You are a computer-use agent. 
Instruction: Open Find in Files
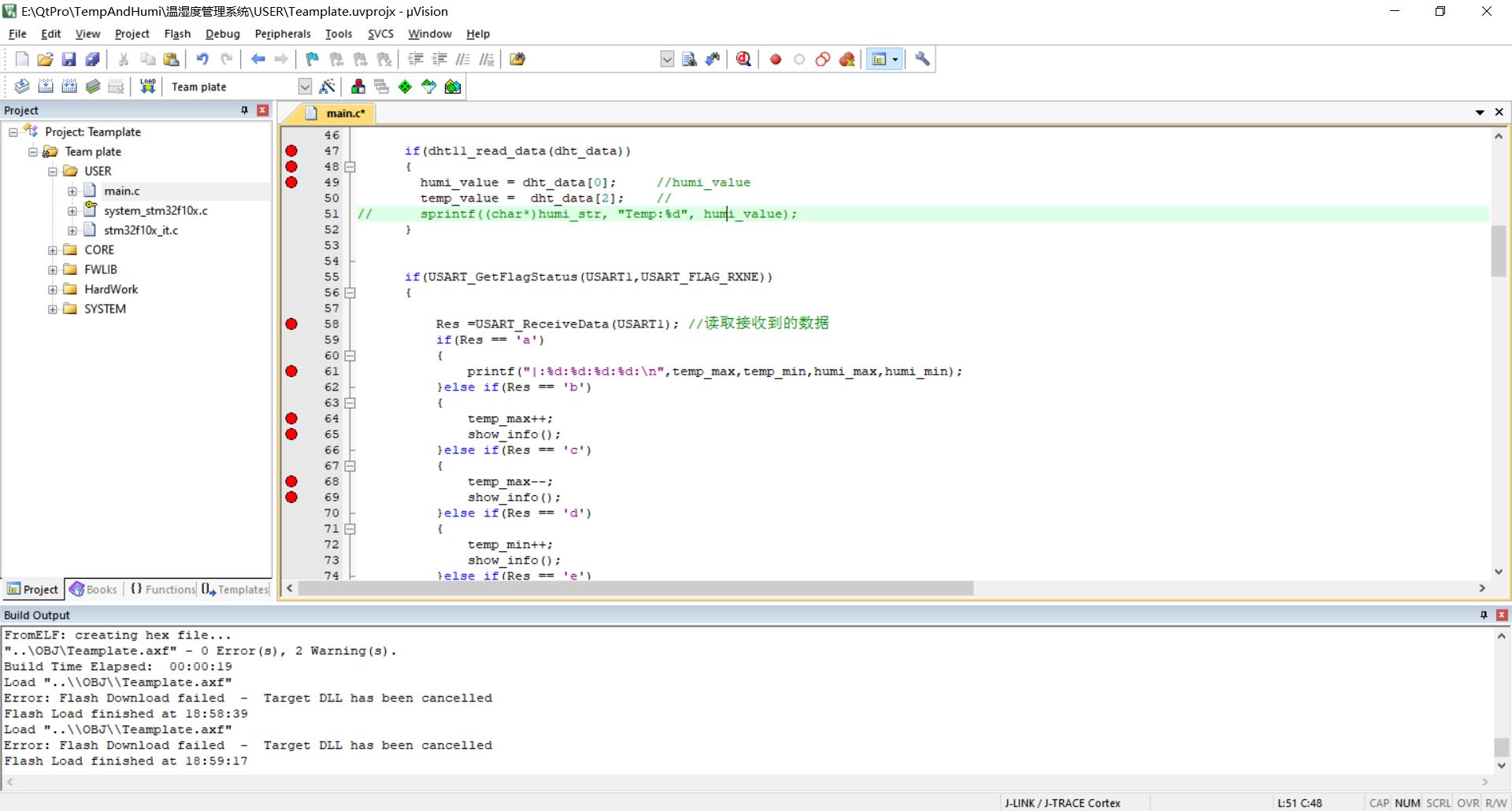click(x=517, y=59)
